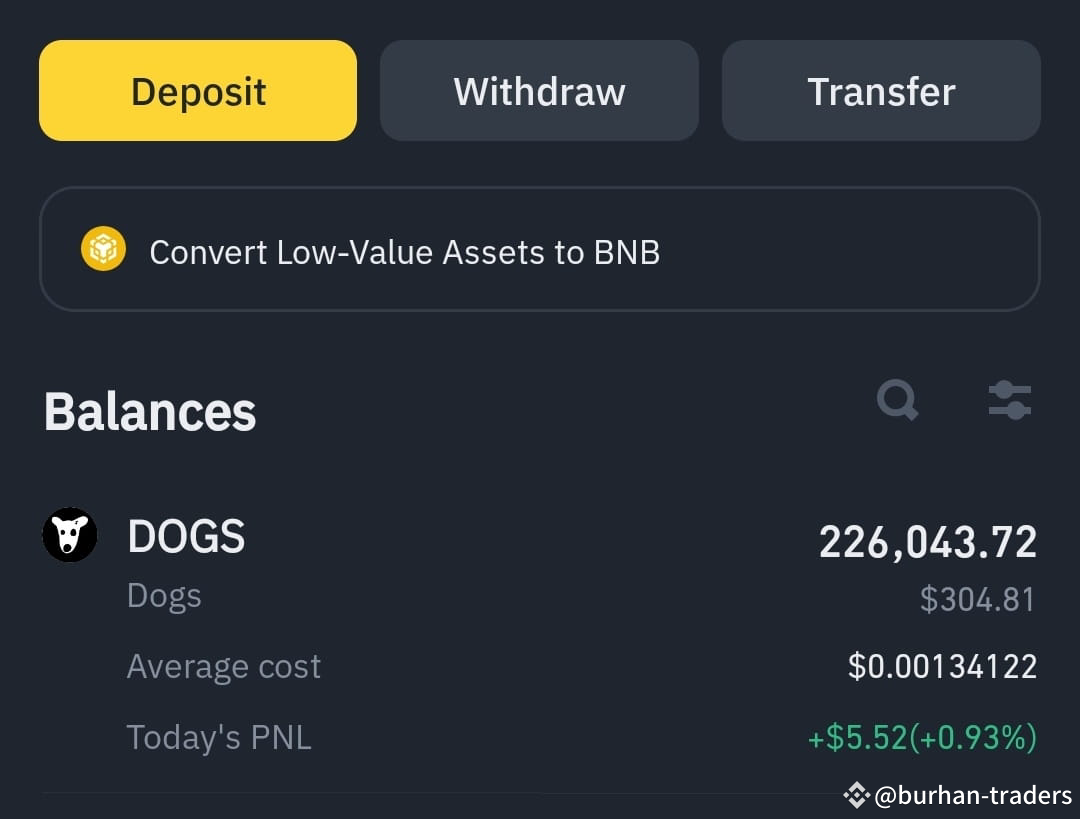Click the Convert Low-Value Assets banner frame
Image resolution: width=1080 pixels, height=819 pixels.
click(x=539, y=249)
